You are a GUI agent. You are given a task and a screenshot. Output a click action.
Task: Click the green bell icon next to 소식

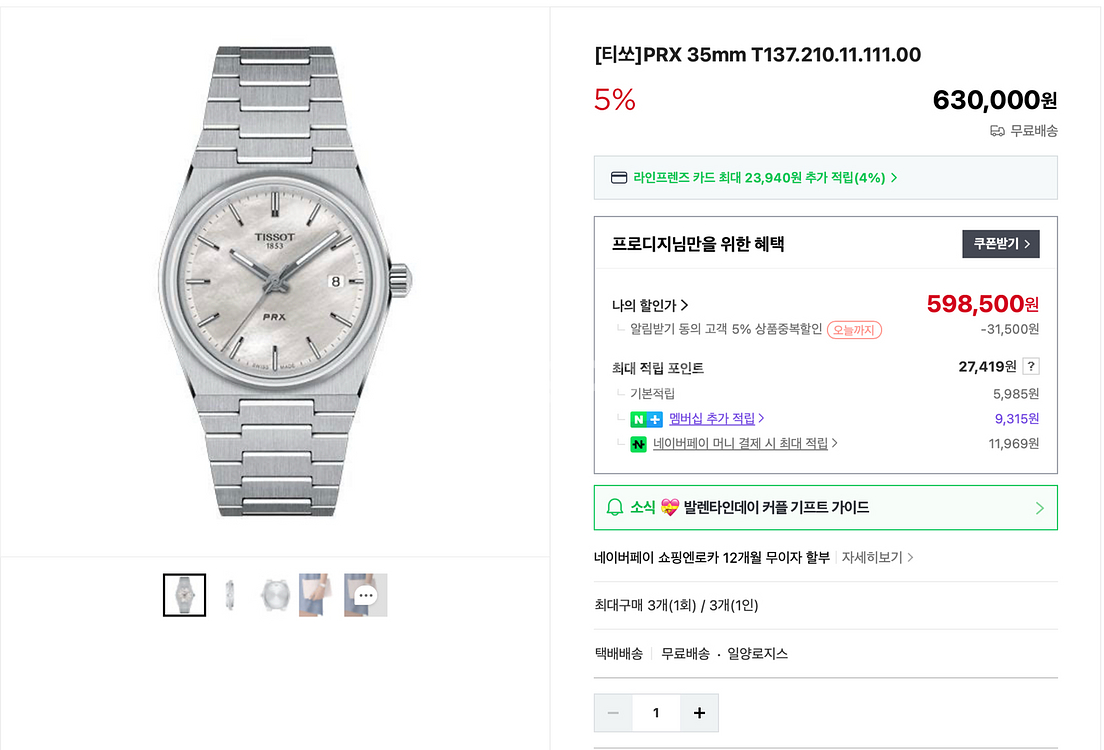point(615,508)
